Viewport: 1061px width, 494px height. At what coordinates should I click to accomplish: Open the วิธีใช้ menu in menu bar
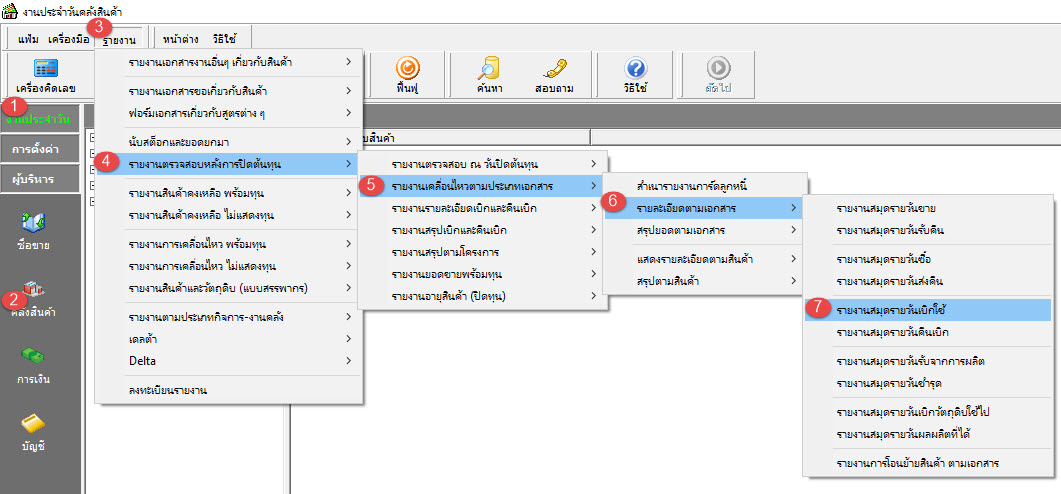224,39
